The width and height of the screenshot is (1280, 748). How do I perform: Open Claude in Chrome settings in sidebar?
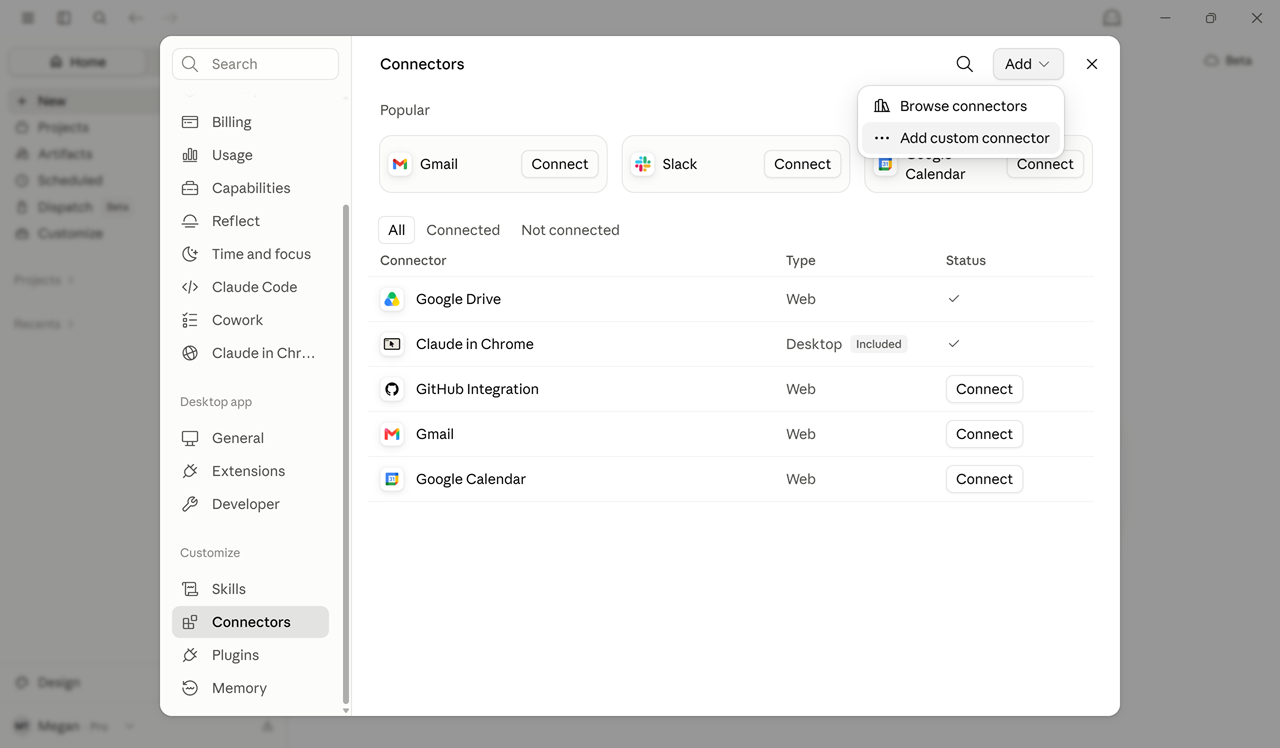coord(250,353)
